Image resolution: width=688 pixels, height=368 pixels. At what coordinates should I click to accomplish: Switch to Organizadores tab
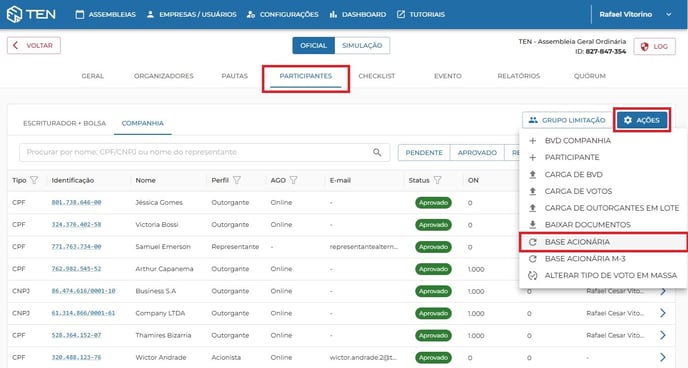[x=164, y=76]
